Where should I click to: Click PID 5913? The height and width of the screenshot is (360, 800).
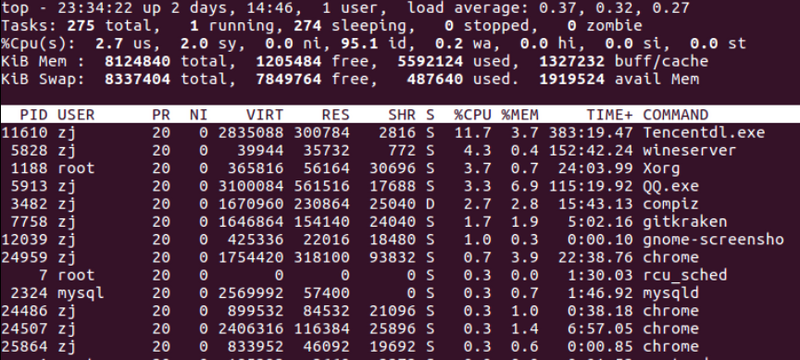29,186
